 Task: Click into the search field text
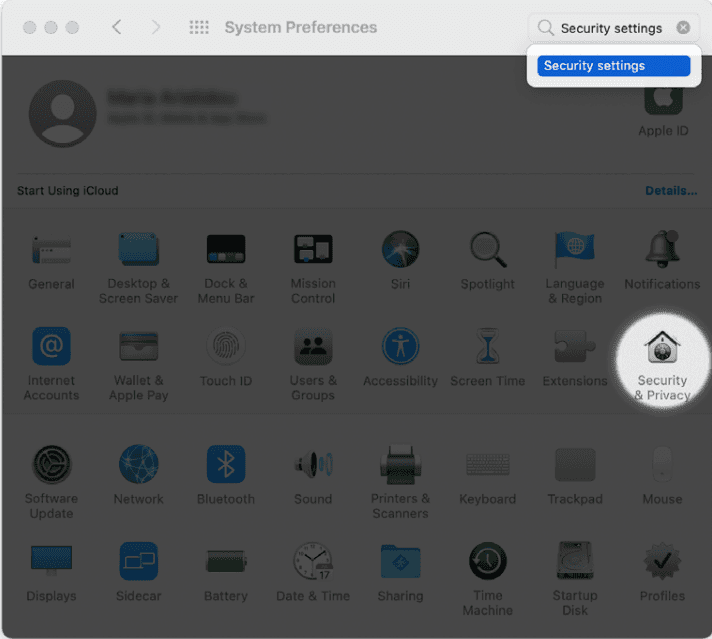tap(611, 28)
